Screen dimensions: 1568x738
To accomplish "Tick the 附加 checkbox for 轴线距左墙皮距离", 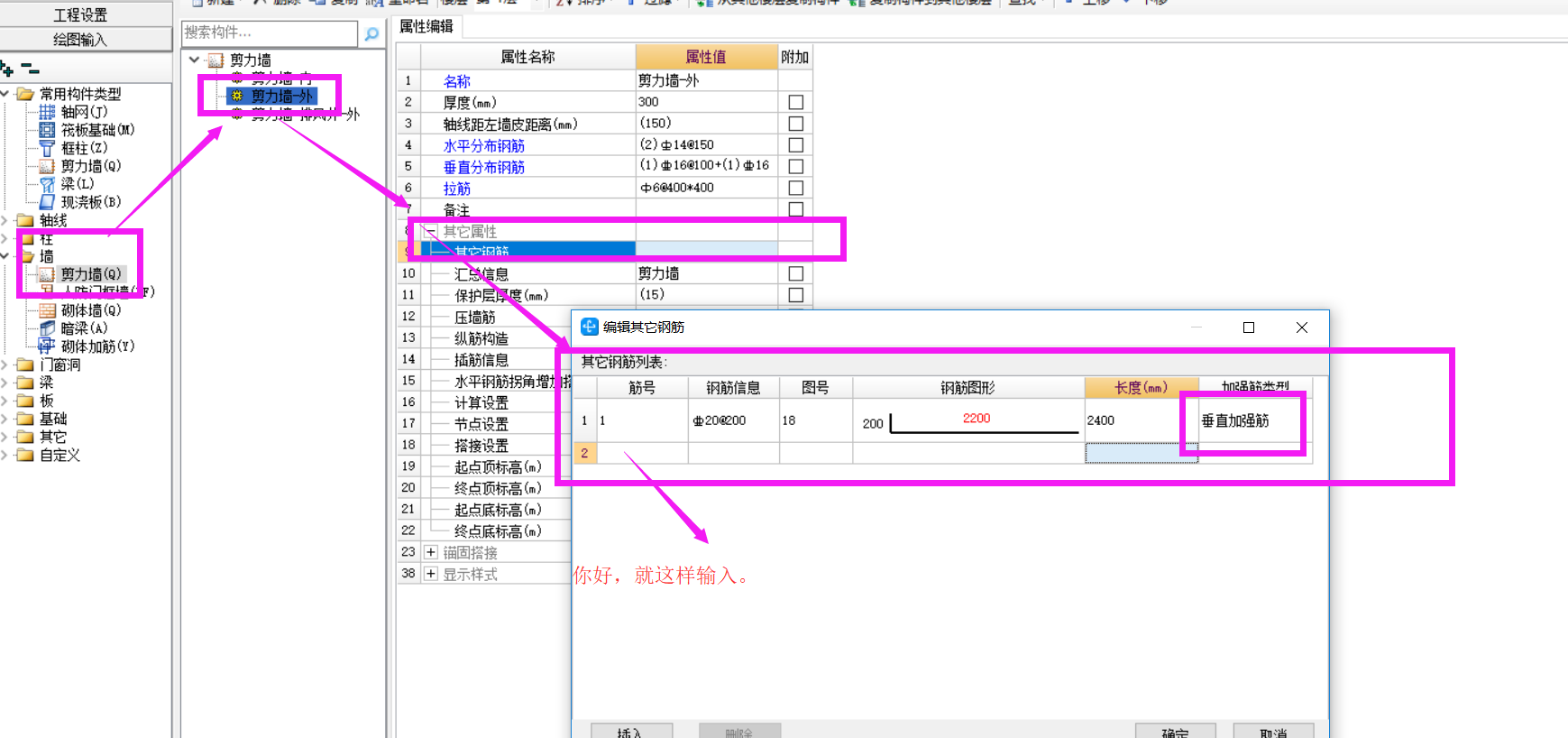I will (x=795, y=124).
